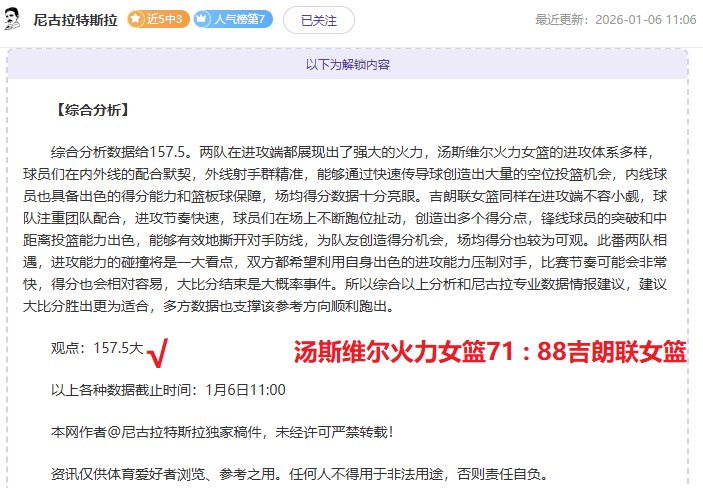Click the 数据截止时间 1月6日11:00 line

168,390
